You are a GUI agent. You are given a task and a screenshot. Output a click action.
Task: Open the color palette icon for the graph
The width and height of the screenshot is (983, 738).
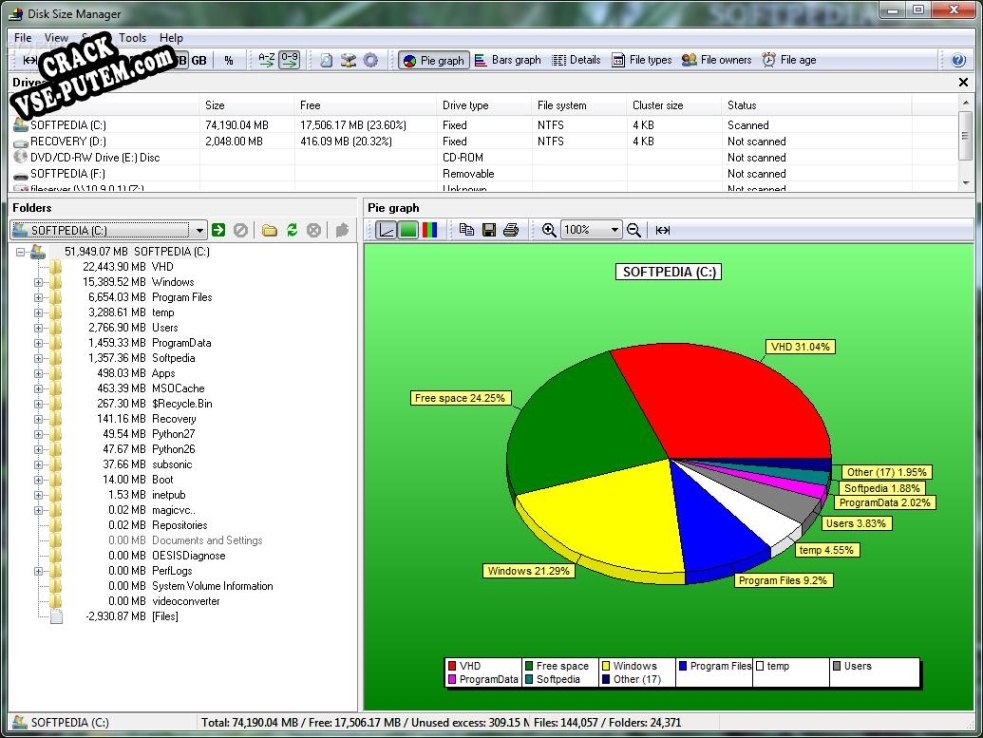point(430,230)
